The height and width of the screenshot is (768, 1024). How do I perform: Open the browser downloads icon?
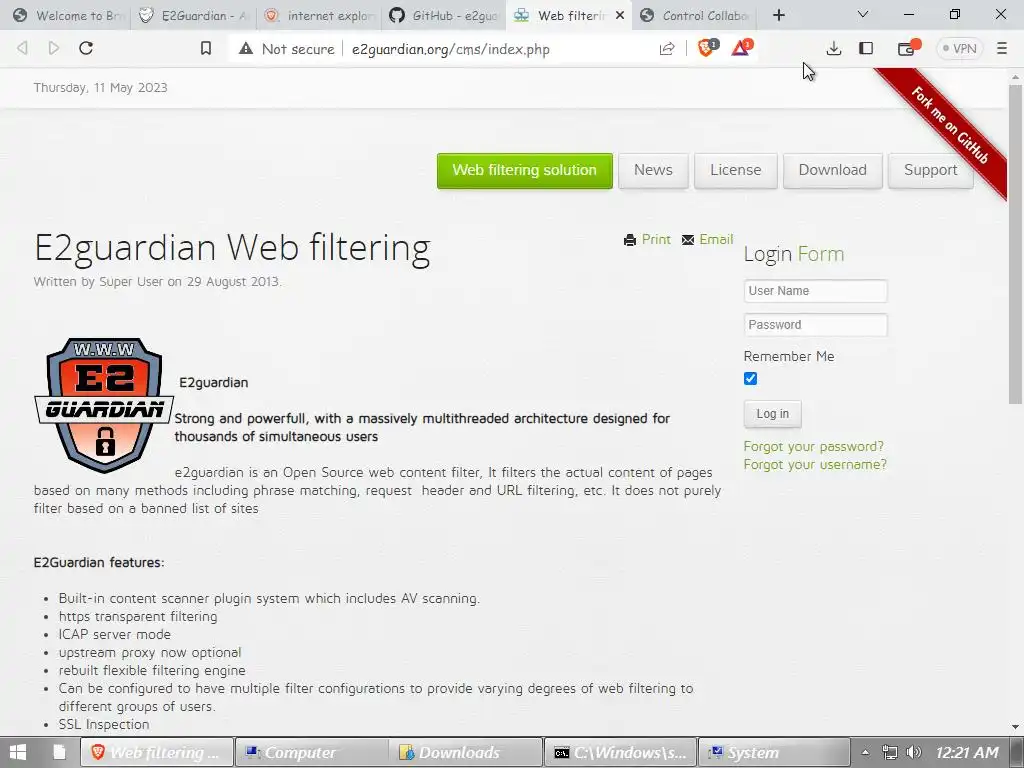(833, 48)
